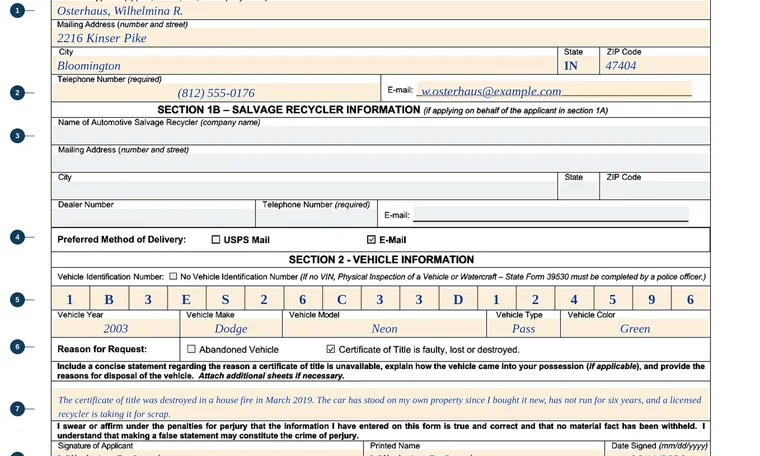This screenshot has height=456, width=760.
Task: Check the USPS Mail delivery checkbox
Action: click(216, 239)
